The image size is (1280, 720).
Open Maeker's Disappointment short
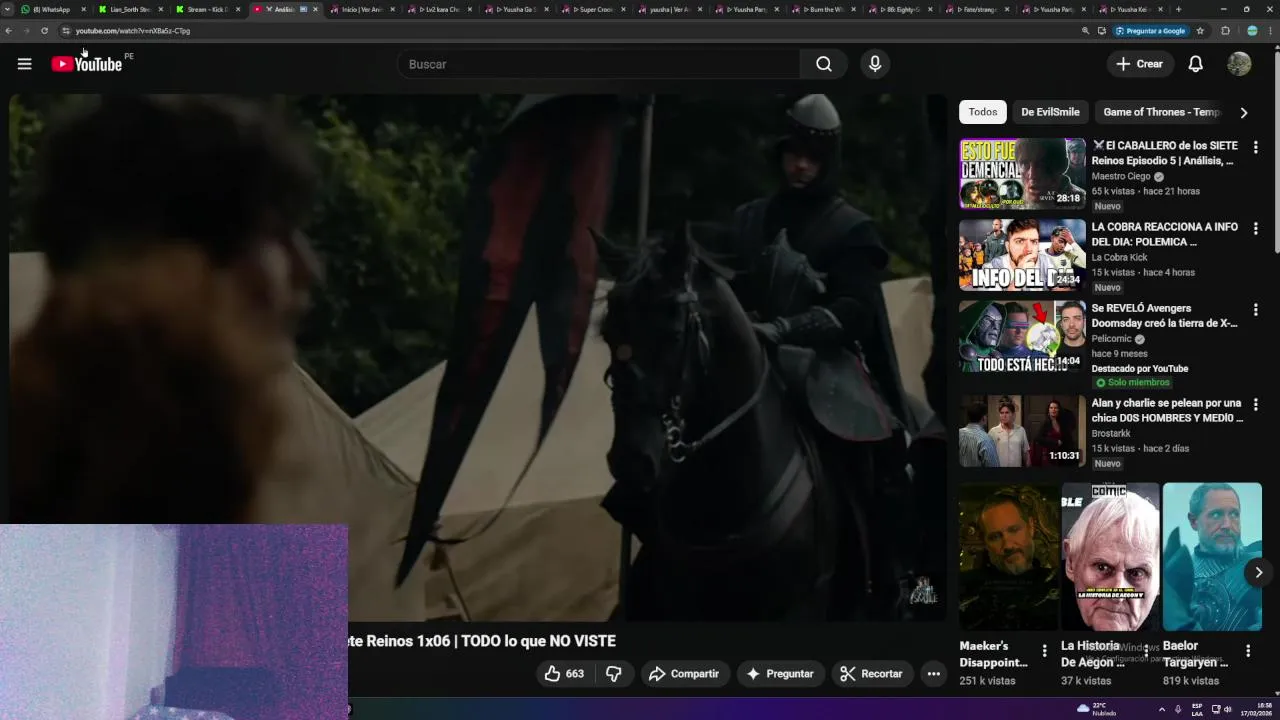(x=1008, y=557)
